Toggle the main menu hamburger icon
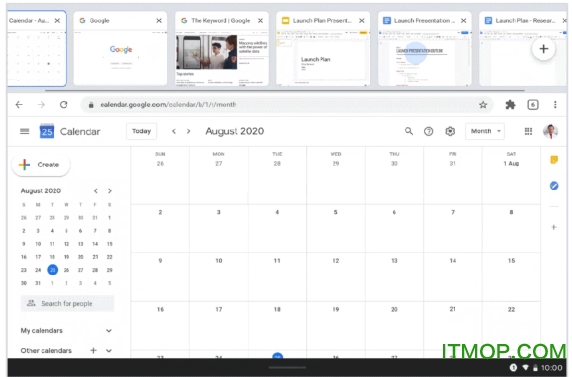Image resolution: width=572 pixels, height=377 pixels. point(24,131)
